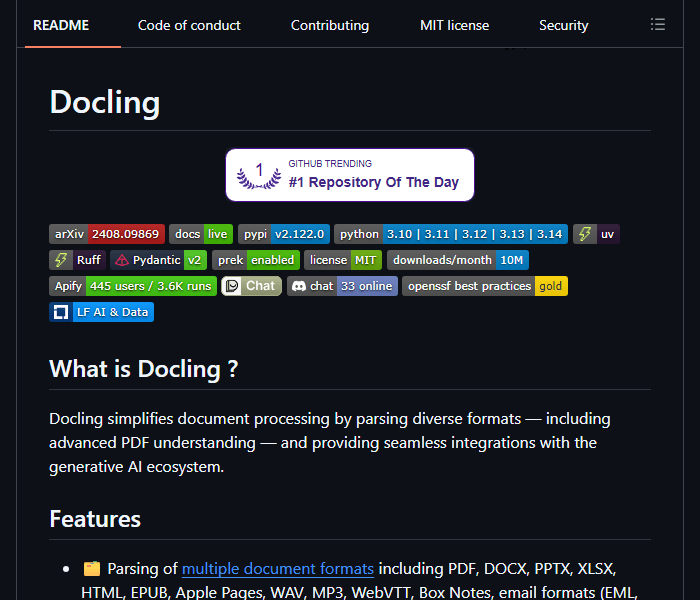Image resolution: width=700 pixels, height=600 pixels.
Task: Click the uv badge lightning icon
Action: [585, 234]
